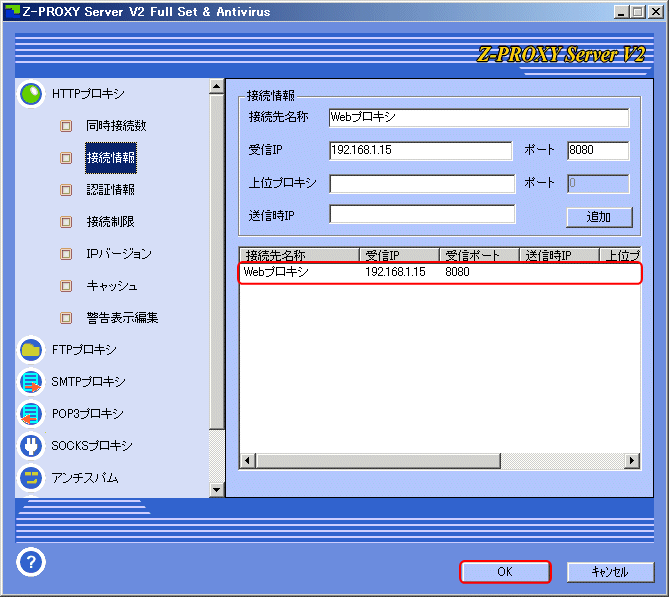Select the Webプロキシ row in the list

(x=440, y=273)
